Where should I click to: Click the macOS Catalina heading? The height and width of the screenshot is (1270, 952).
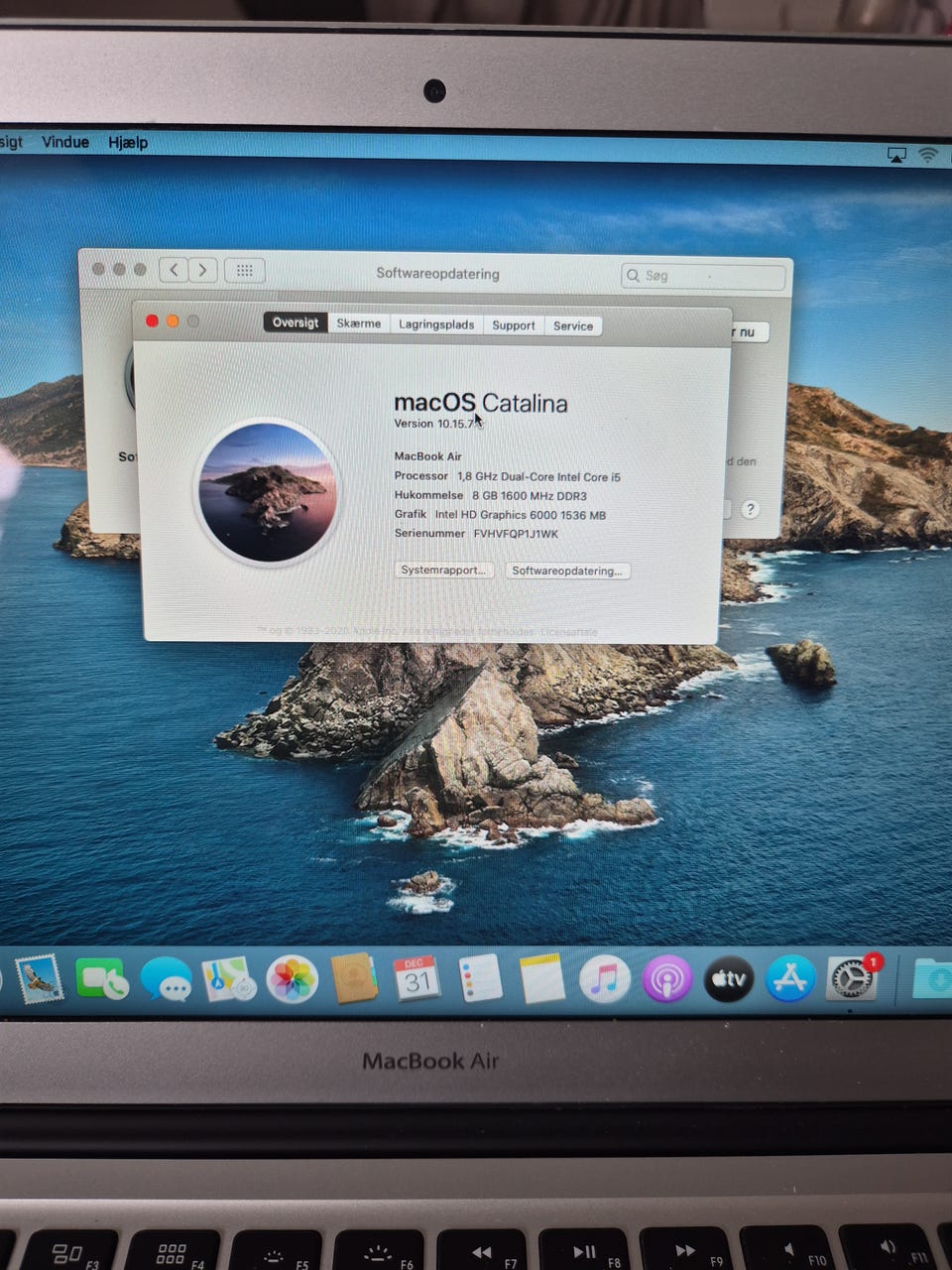[x=481, y=403]
